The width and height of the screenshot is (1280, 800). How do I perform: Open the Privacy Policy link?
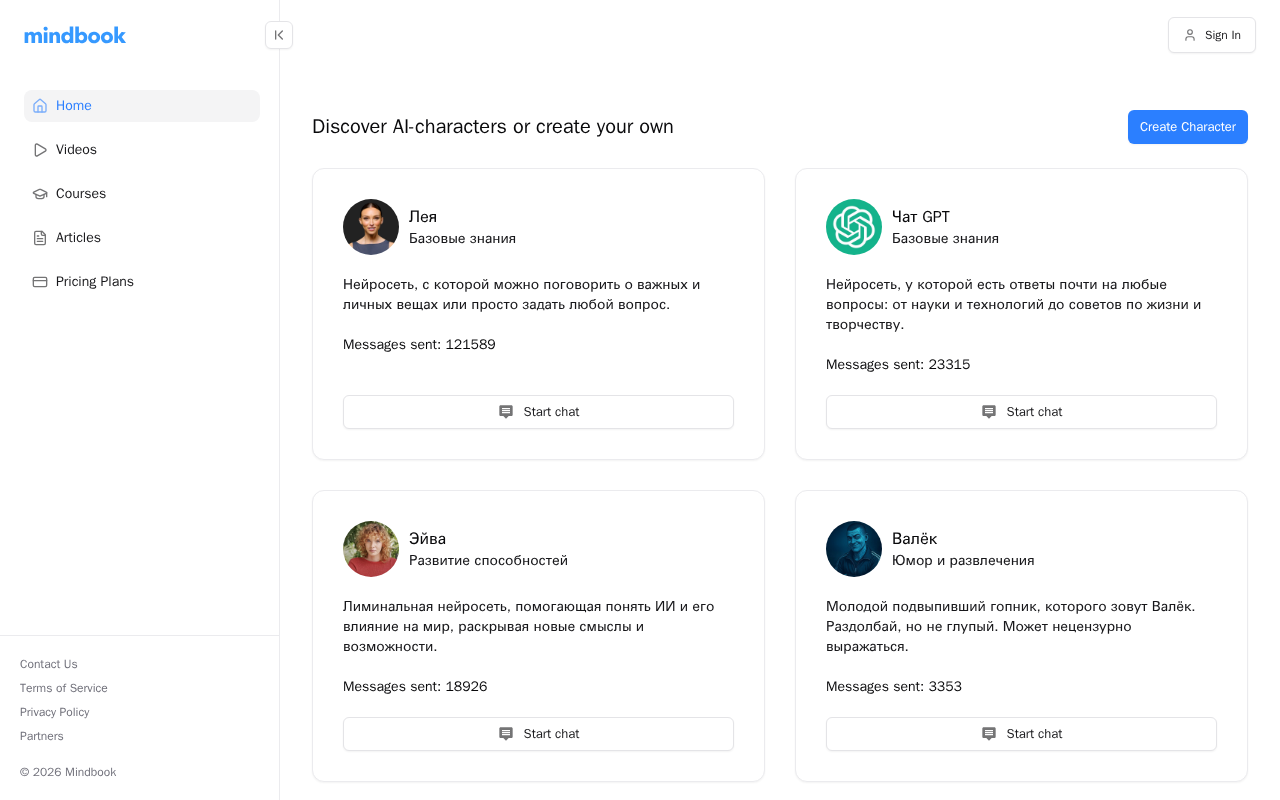pos(55,712)
